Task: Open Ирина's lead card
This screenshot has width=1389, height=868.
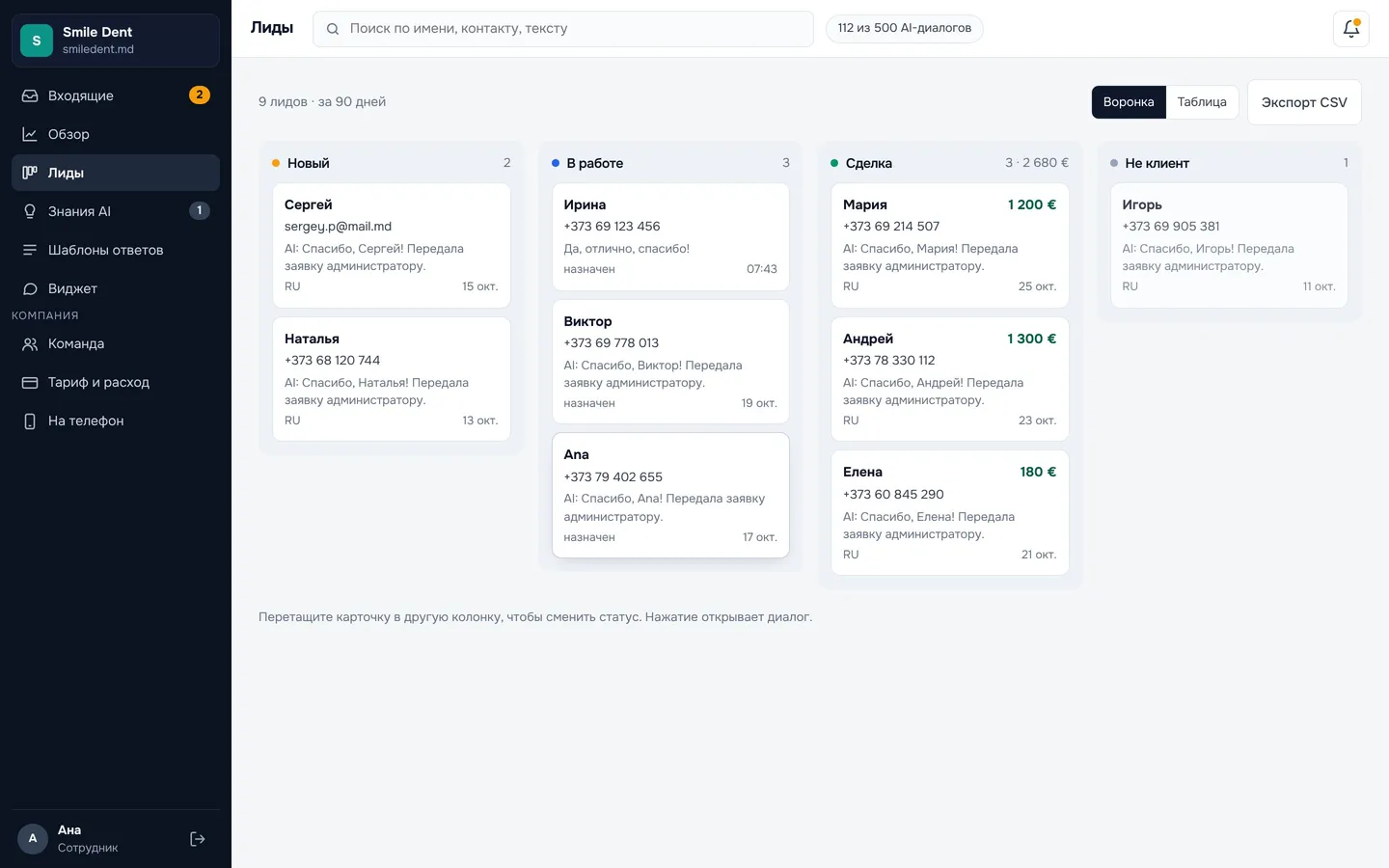Action: click(x=670, y=236)
